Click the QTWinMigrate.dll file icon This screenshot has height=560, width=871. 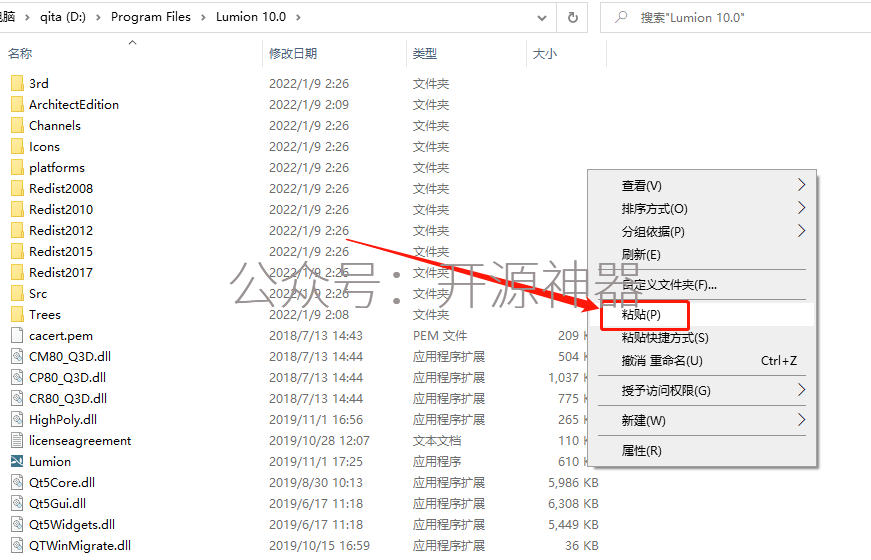coord(17,546)
